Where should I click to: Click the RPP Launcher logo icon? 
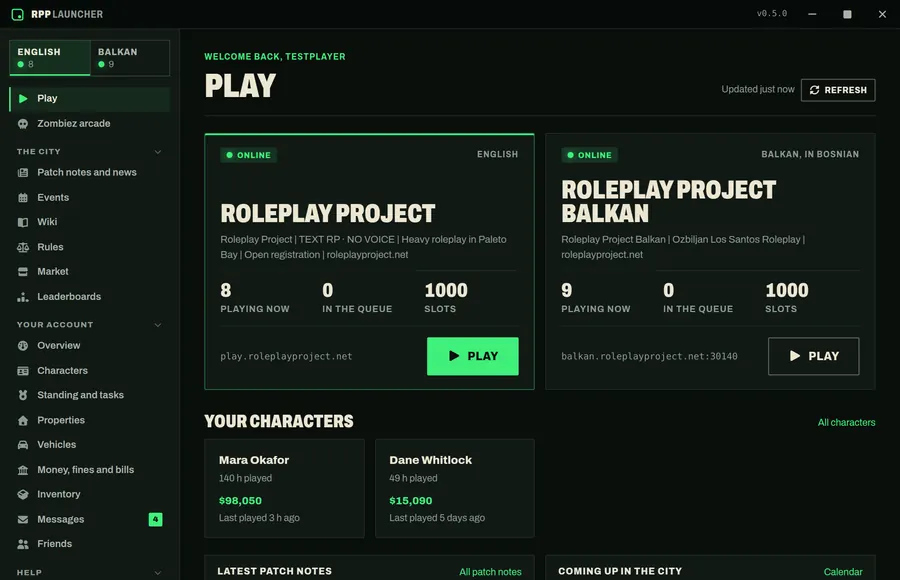click(x=18, y=14)
